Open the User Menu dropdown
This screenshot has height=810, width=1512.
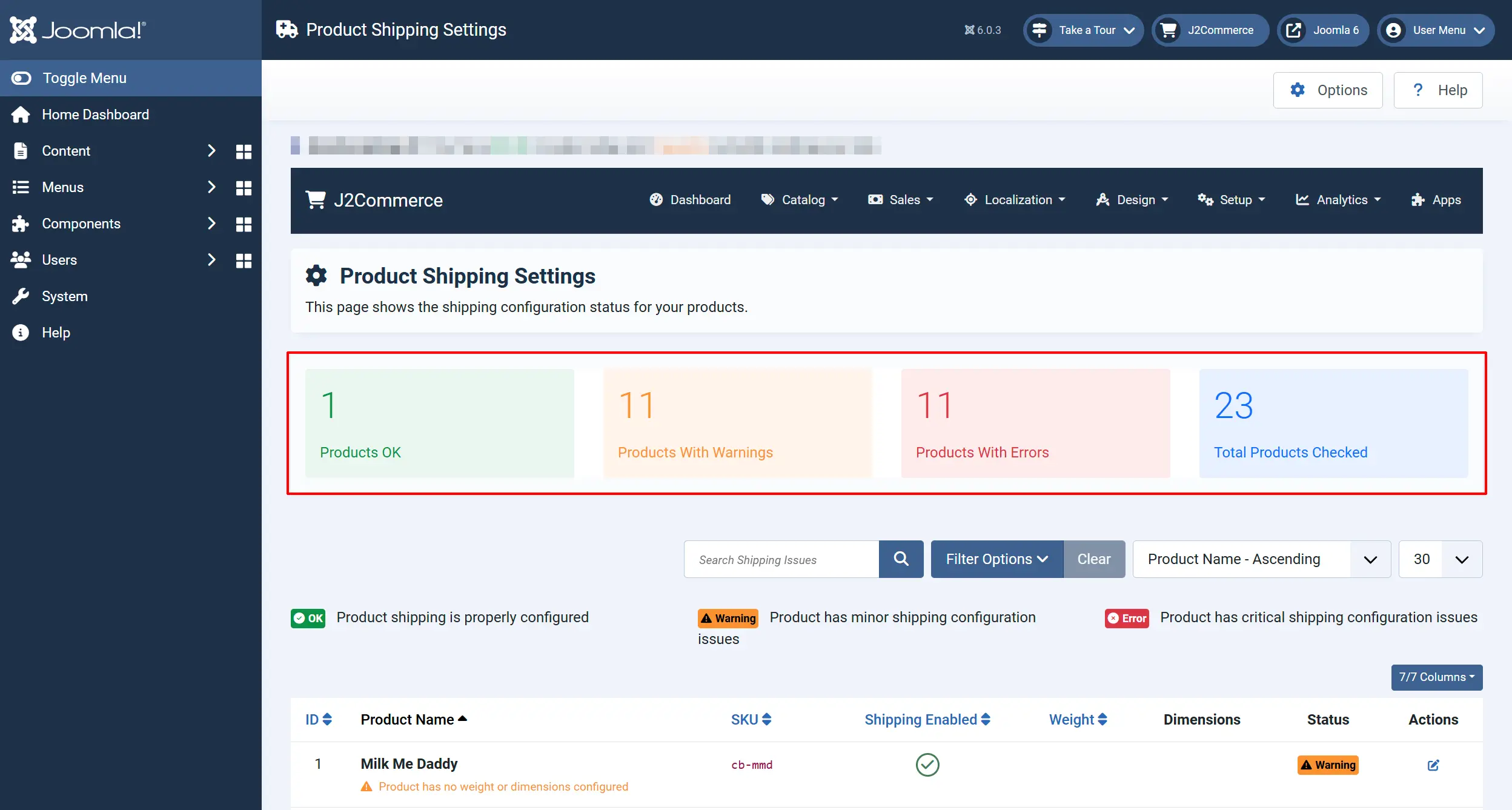click(1436, 30)
